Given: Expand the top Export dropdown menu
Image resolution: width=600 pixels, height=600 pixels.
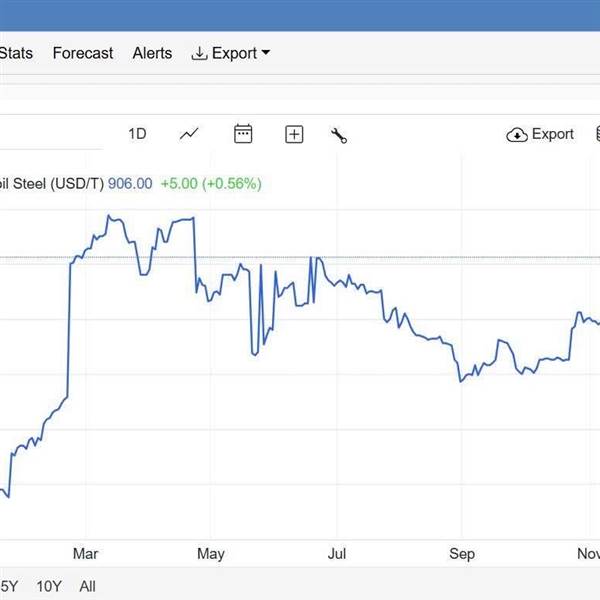Looking at the screenshot, I should pos(231,53).
